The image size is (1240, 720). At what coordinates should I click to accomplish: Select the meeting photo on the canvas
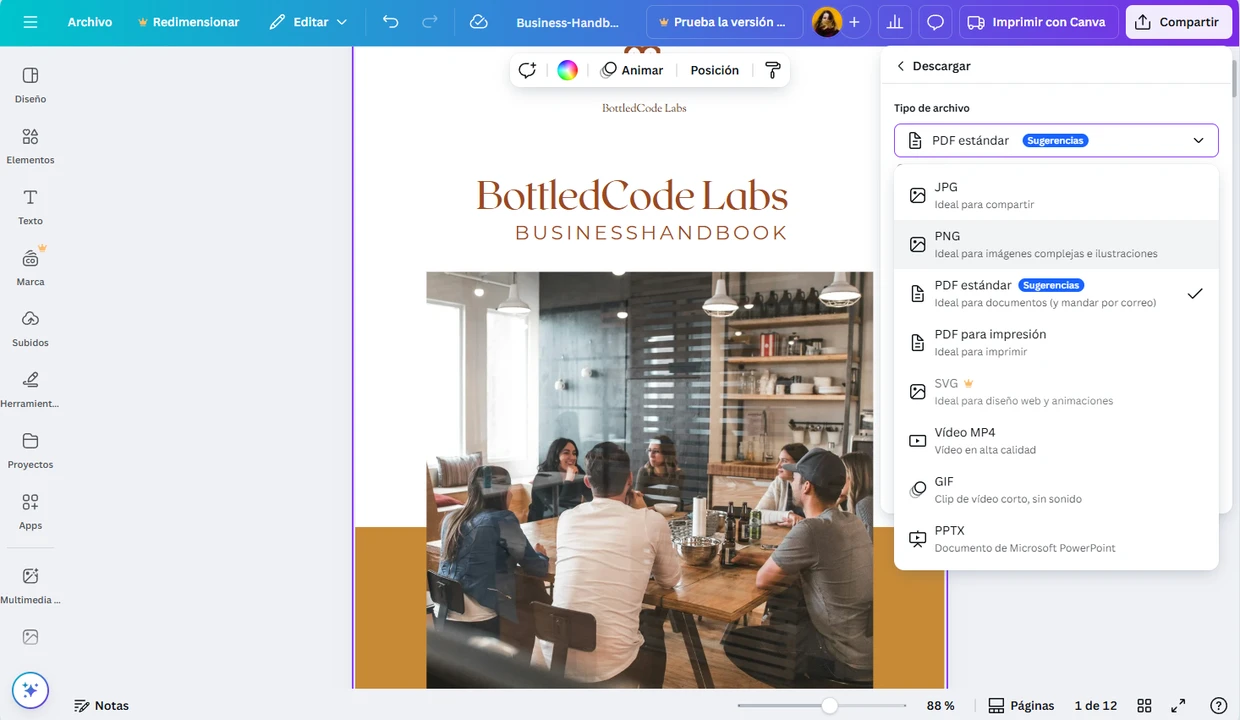[x=649, y=480]
